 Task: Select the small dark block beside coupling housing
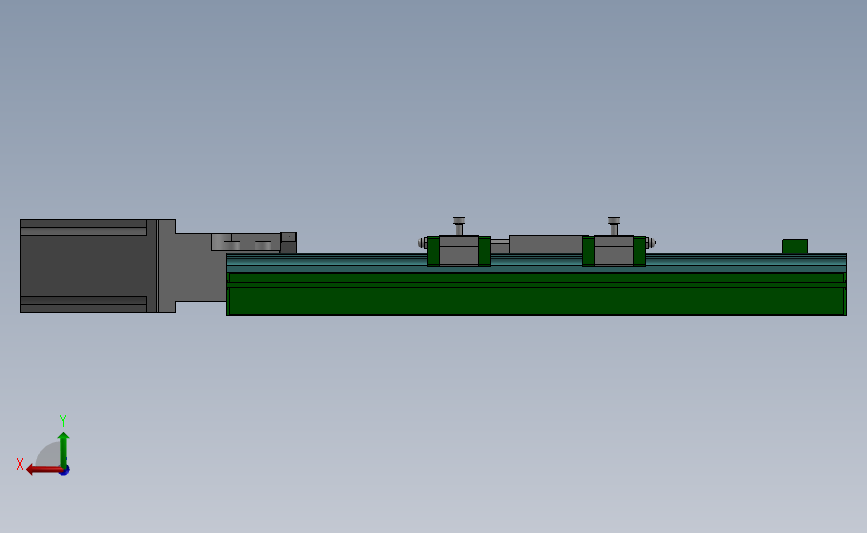point(289,243)
